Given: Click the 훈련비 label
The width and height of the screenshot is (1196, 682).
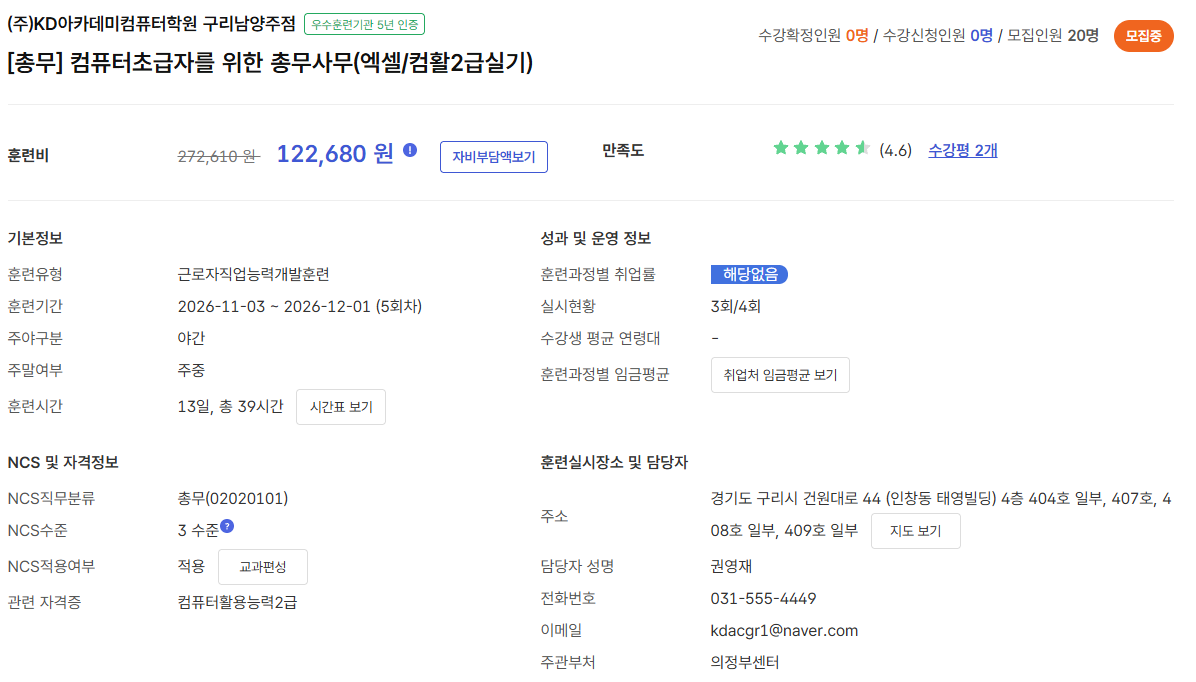Looking at the screenshot, I should (28, 156).
